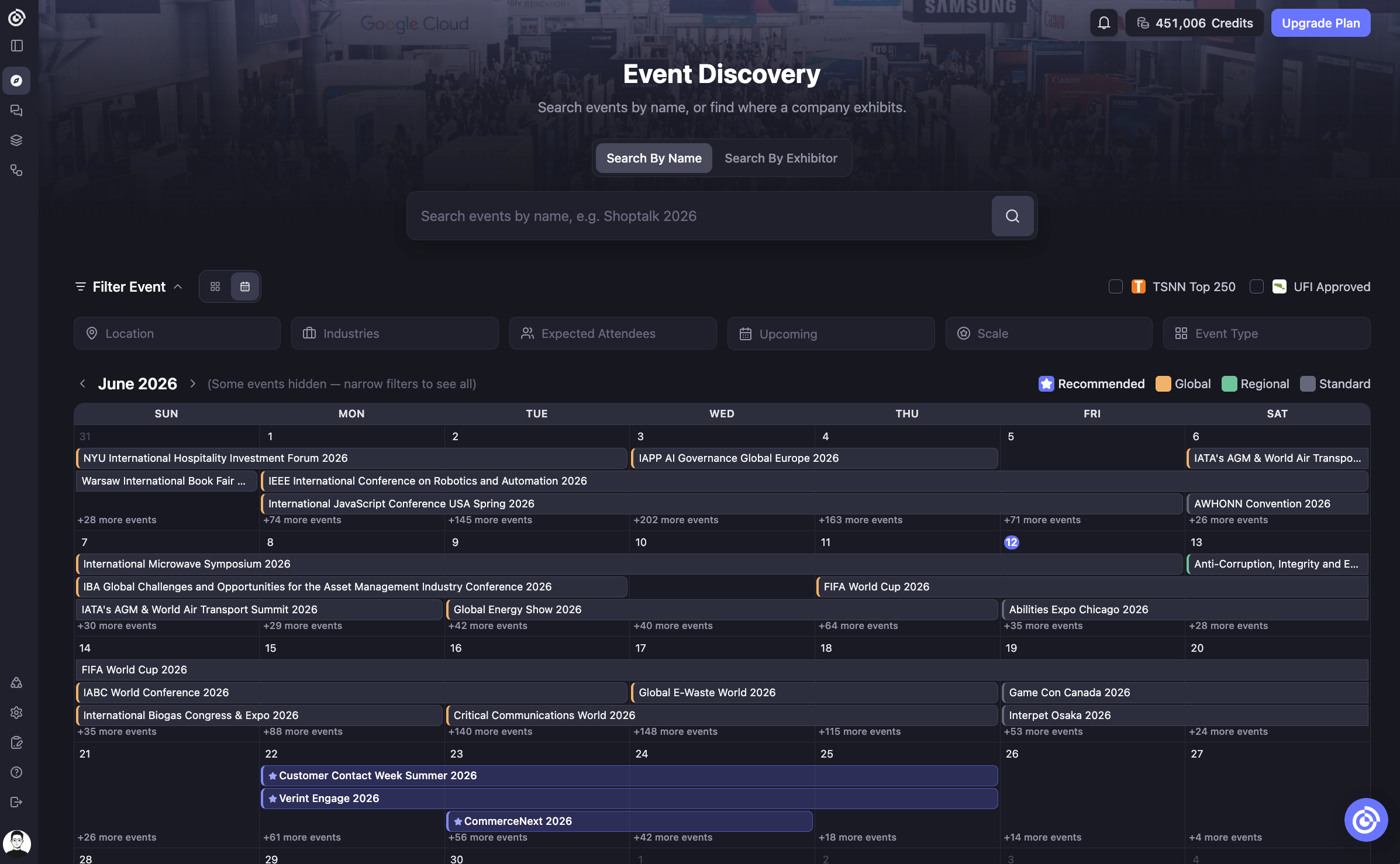
Task: Open the 451,006 Credits button
Action: pyautogui.click(x=1194, y=23)
